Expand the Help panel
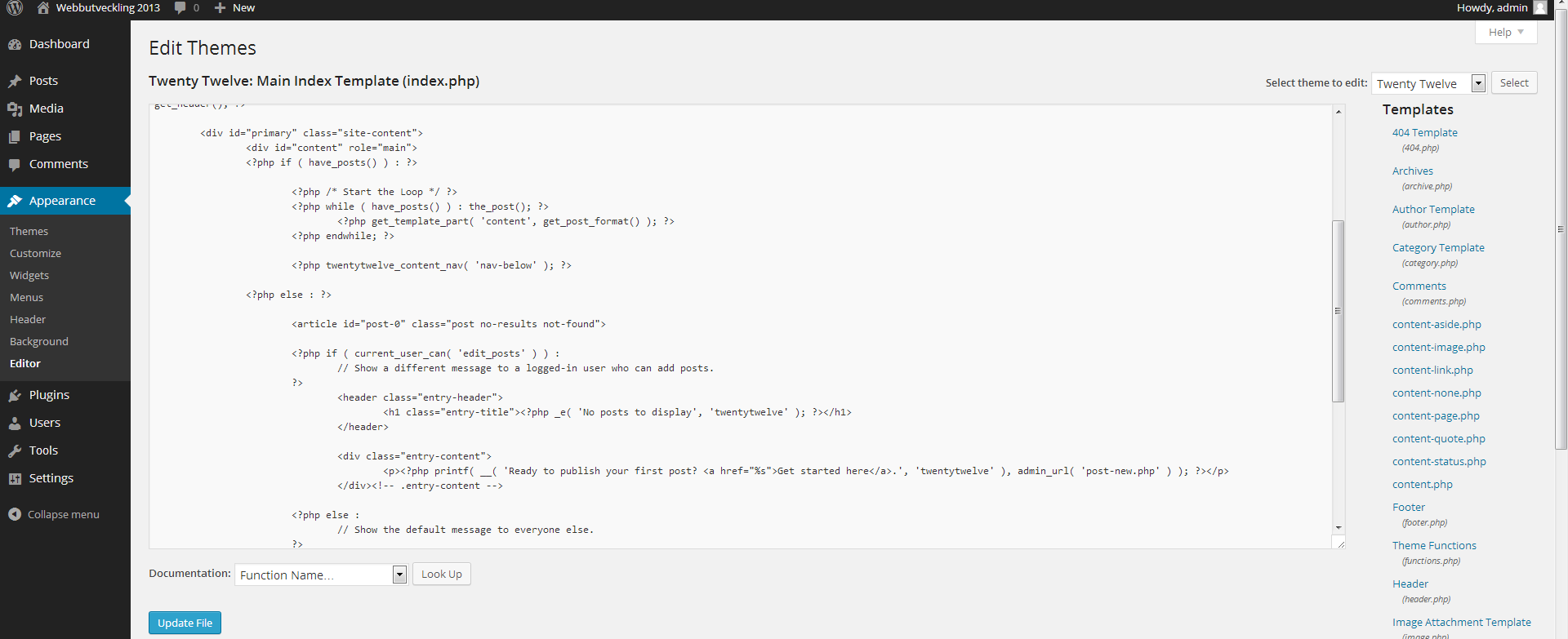This screenshot has height=639, width=1568. pos(1506,32)
